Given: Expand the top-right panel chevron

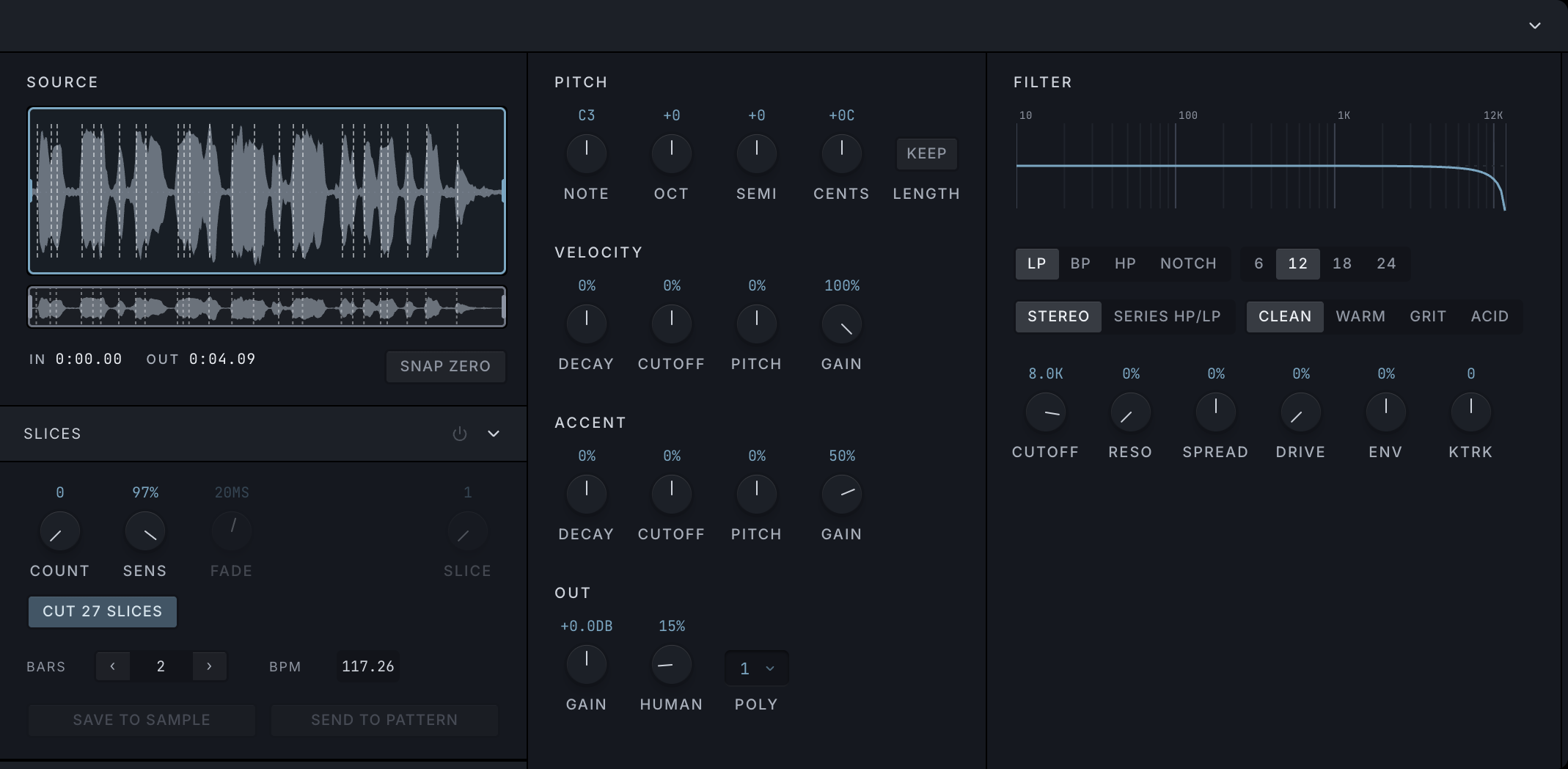Looking at the screenshot, I should click(1534, 26).
